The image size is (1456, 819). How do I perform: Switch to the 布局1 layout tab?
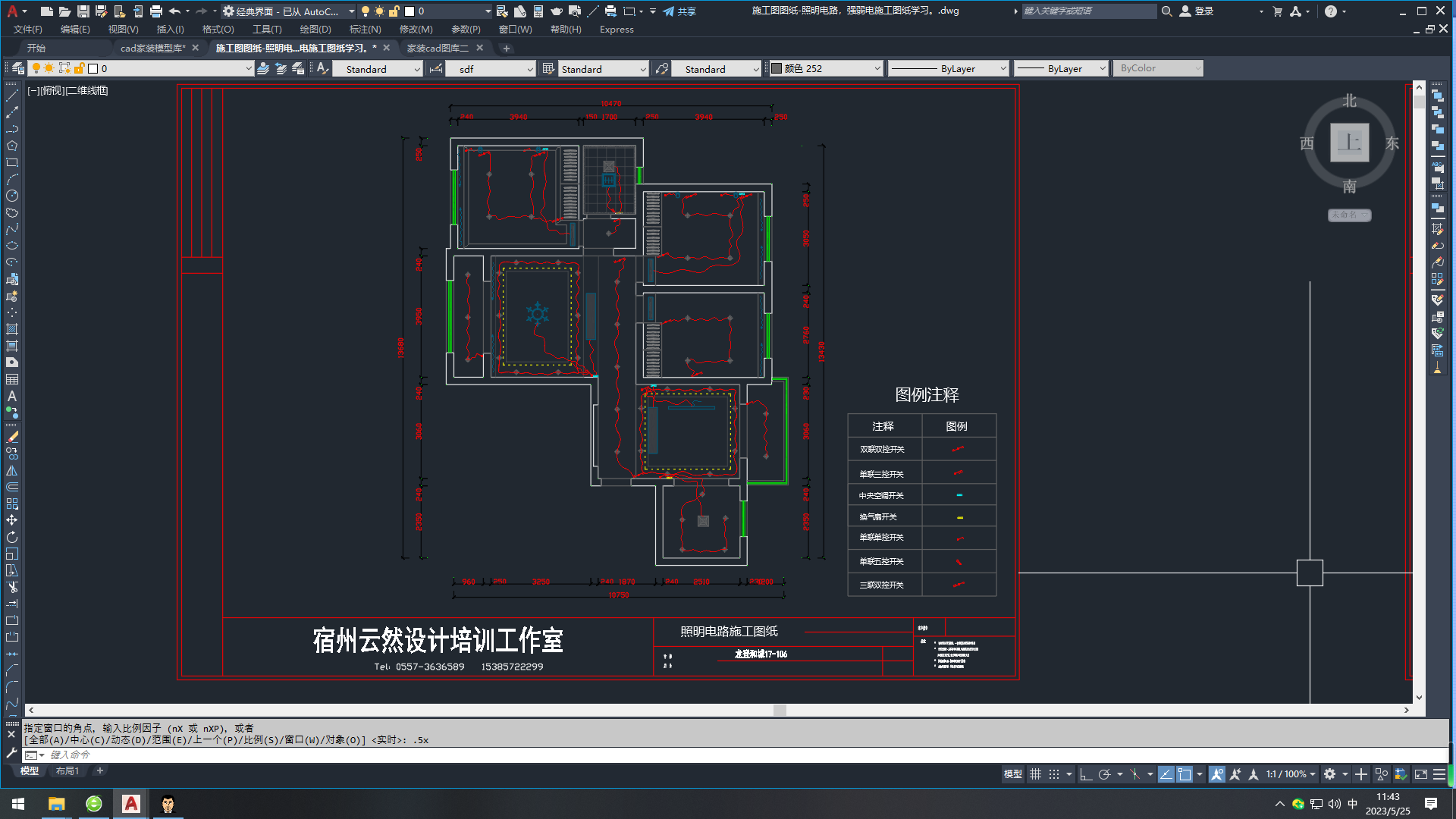point(67,771)
